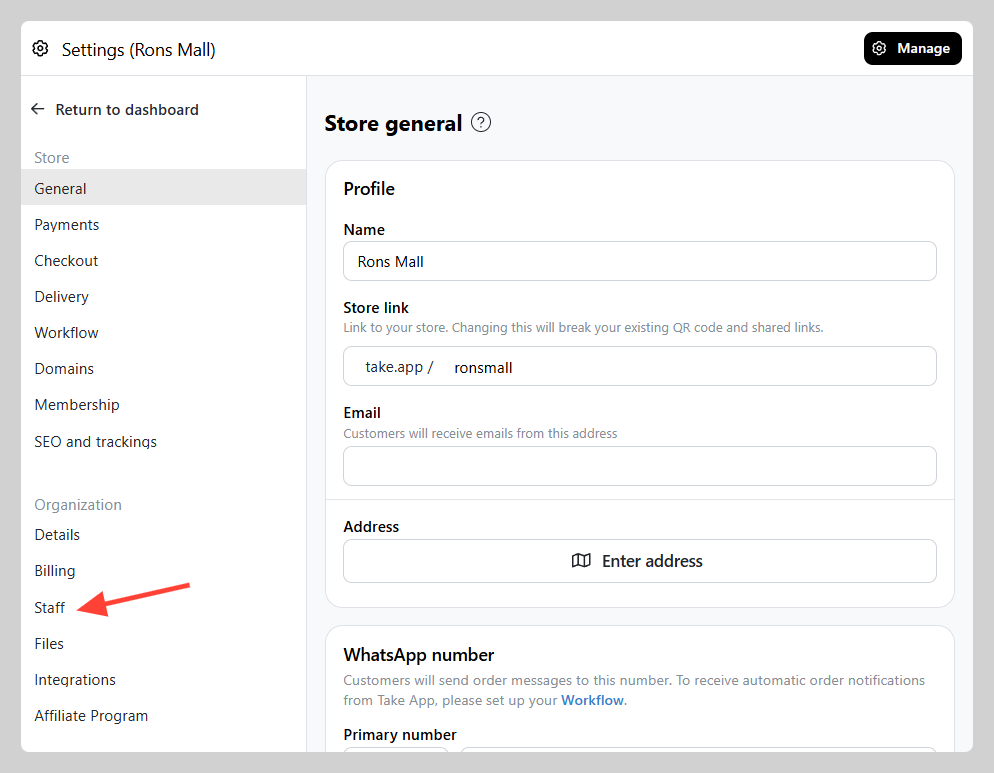Click the Primary number label
The width and height of the screenshot is (994, 773).
400,735
